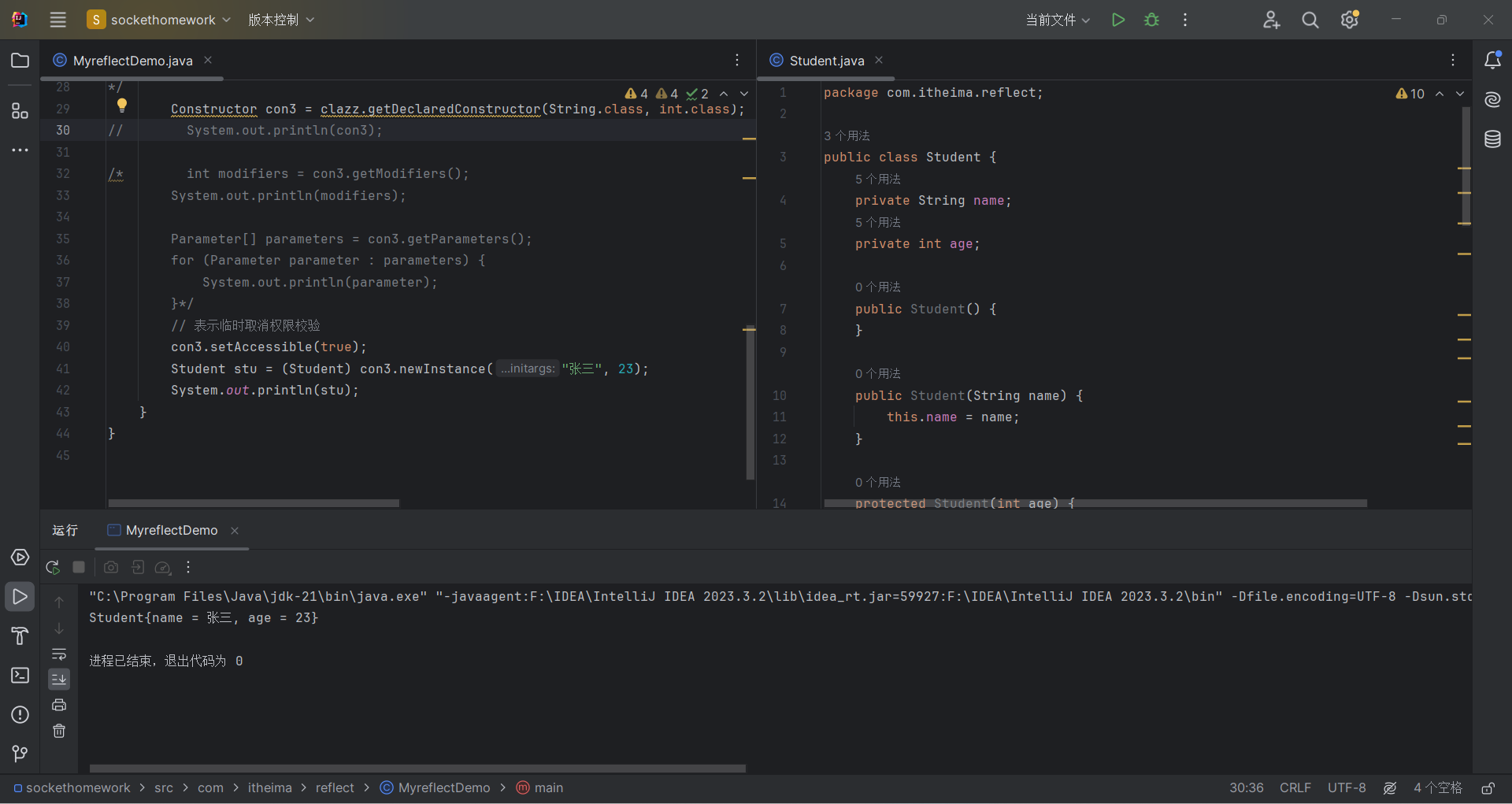Click vertical scrollbar of Student.java editor
The image size is (1512, 804).
(x=1466, y=165)
